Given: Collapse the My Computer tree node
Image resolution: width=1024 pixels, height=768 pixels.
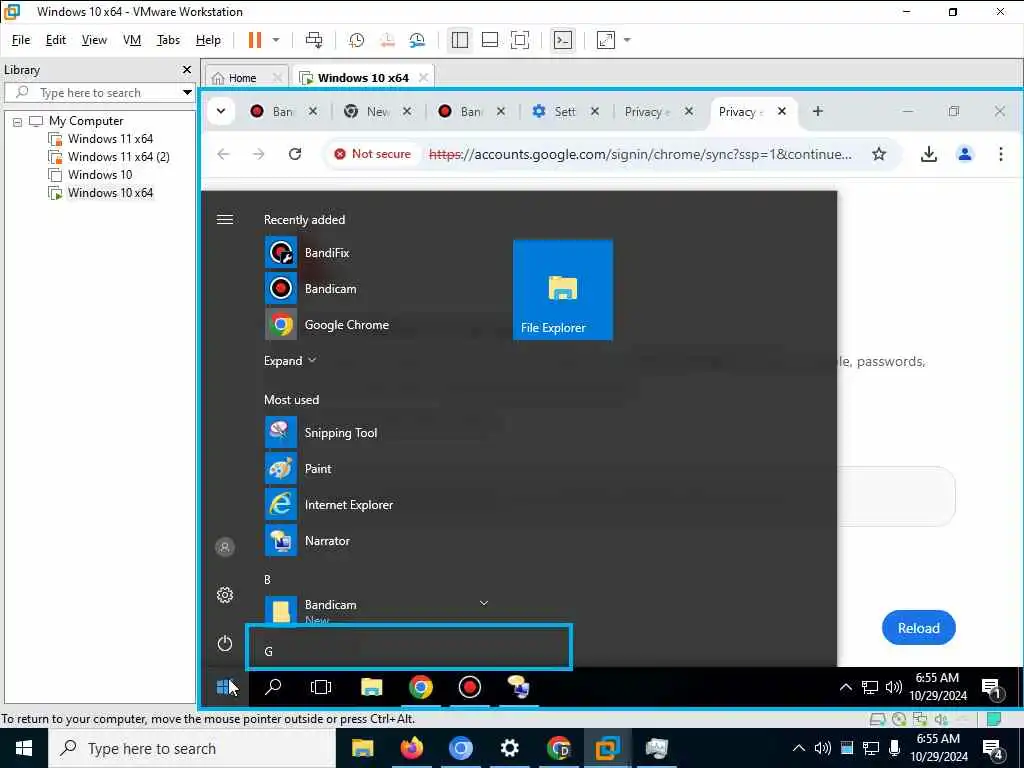Looking at the screenshot, I should tap(18, 121).
